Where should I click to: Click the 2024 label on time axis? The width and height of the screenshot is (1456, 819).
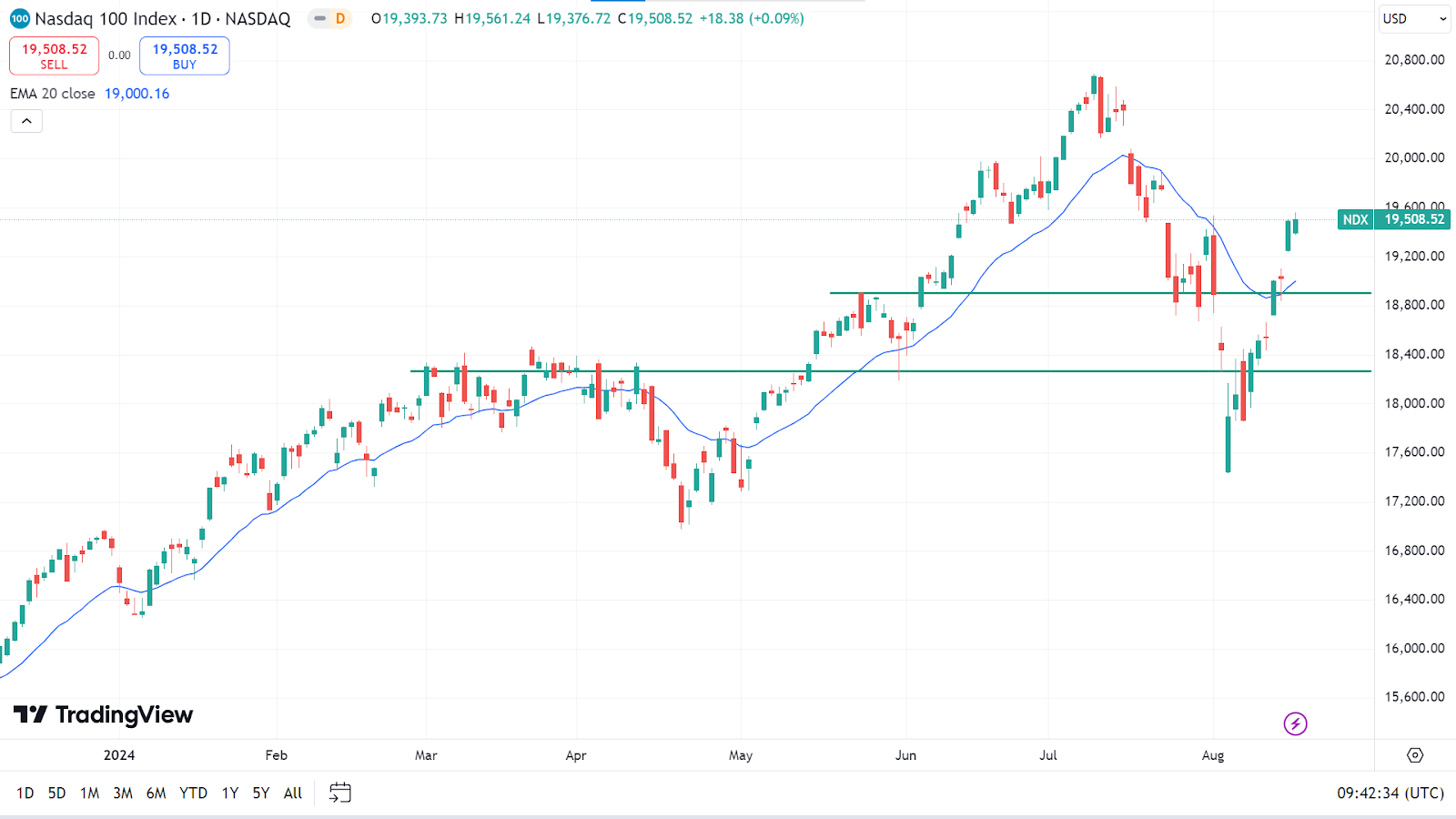pos(119,755)
